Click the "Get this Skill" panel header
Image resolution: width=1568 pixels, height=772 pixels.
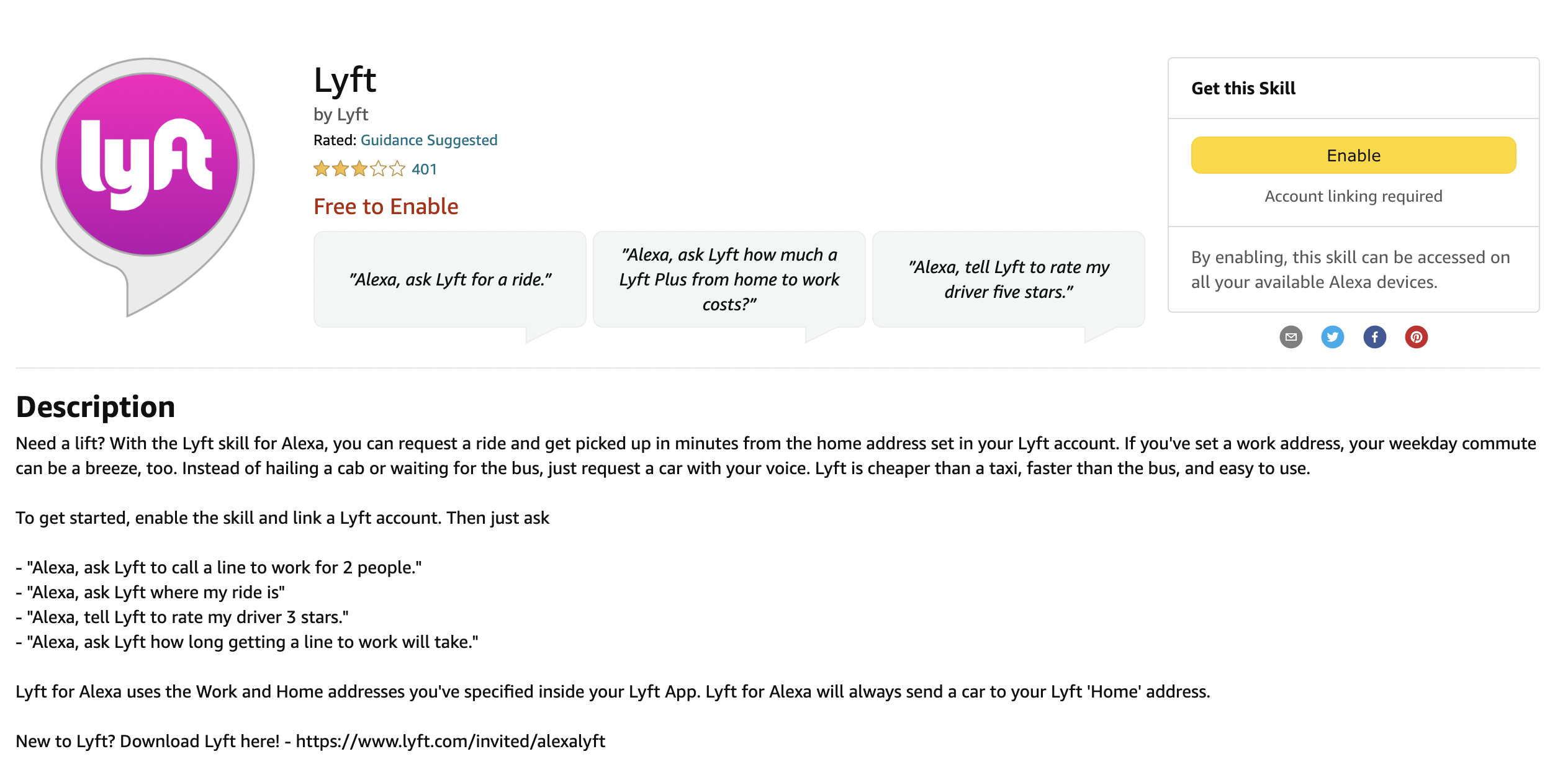point(1243,88)
